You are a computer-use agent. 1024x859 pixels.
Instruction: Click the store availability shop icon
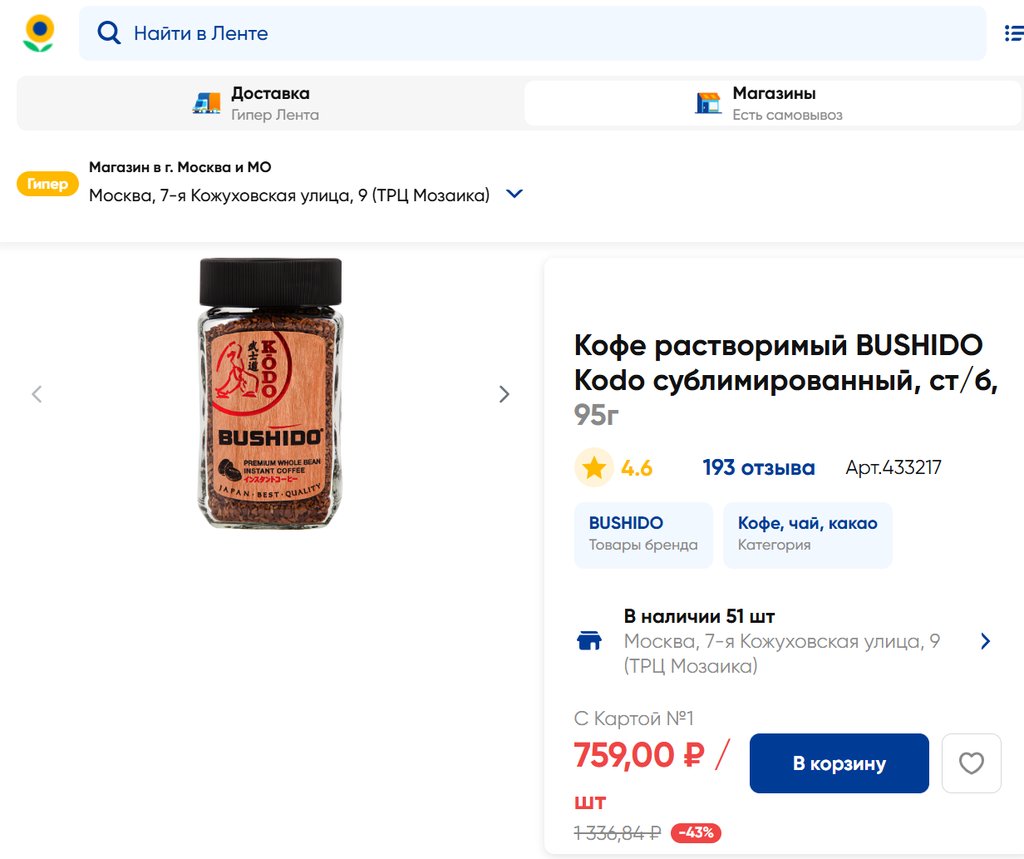point(590,641)
